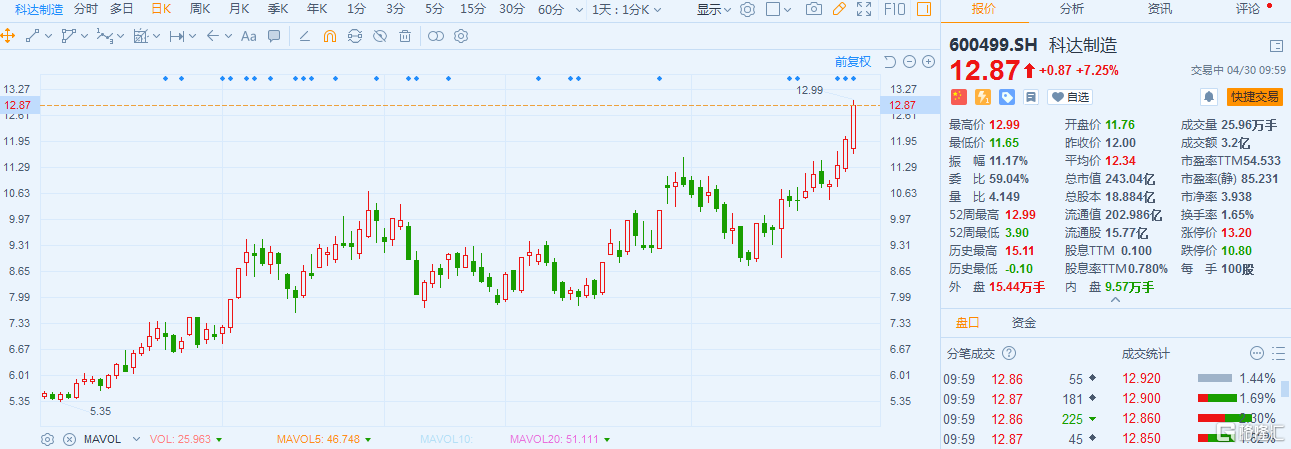Open the 分析 analysis tab
This screenshot has width=1291, height=449.
point(1072,9)
